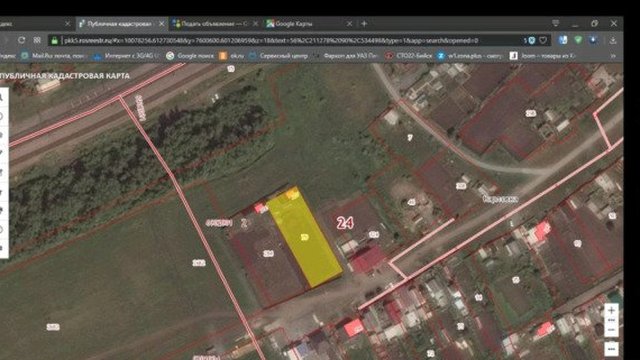Open the Фаркоп для УАЗ bookmark

(x=345, y=56)
